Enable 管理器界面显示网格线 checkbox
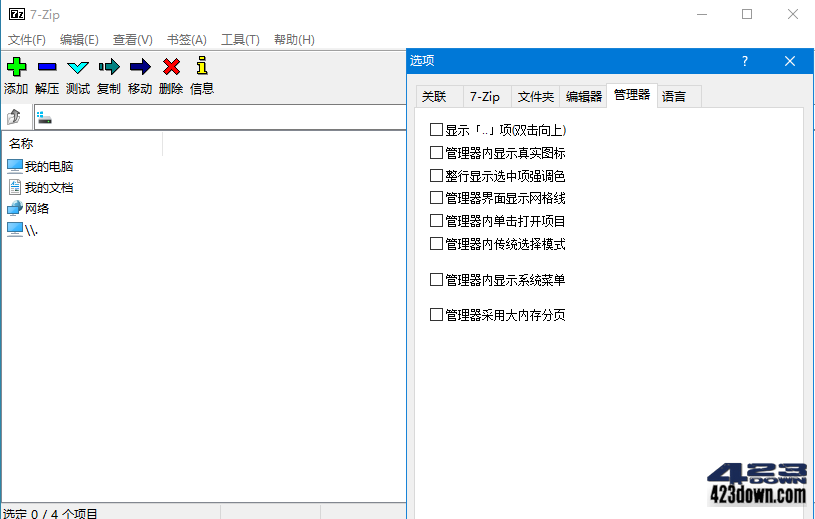815x519 pixels. point(436,197)
